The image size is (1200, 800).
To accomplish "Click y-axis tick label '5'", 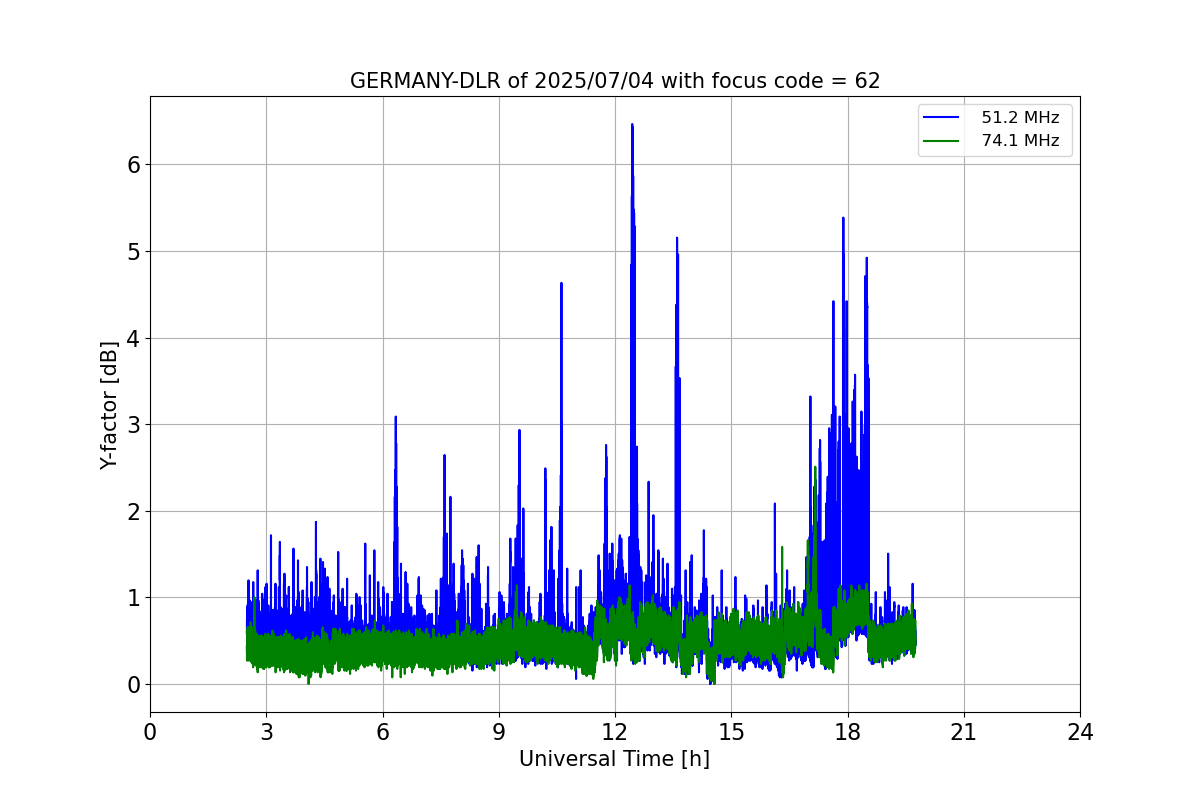I will pos(133,251).
